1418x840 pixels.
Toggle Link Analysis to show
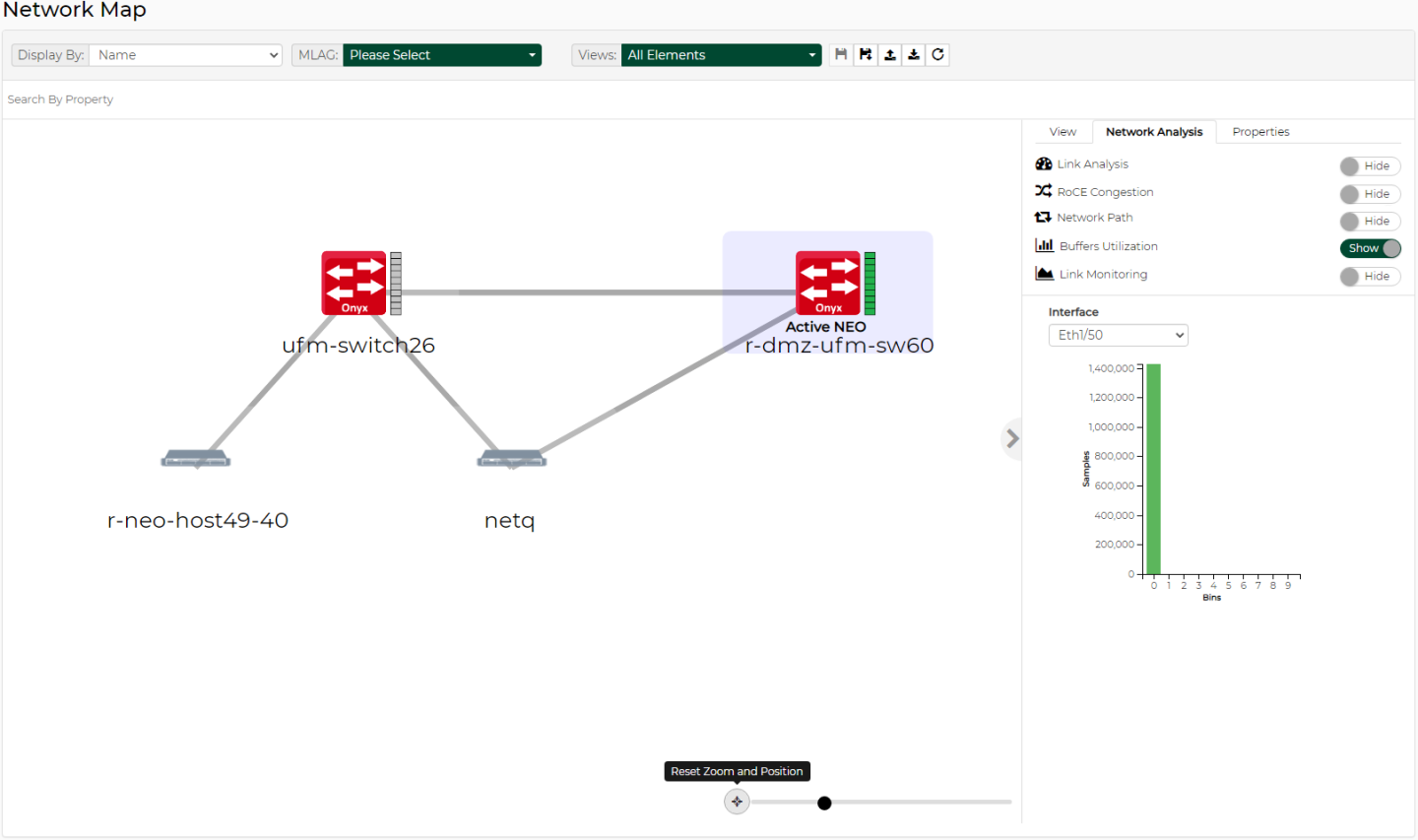[x=1369, y=166]
